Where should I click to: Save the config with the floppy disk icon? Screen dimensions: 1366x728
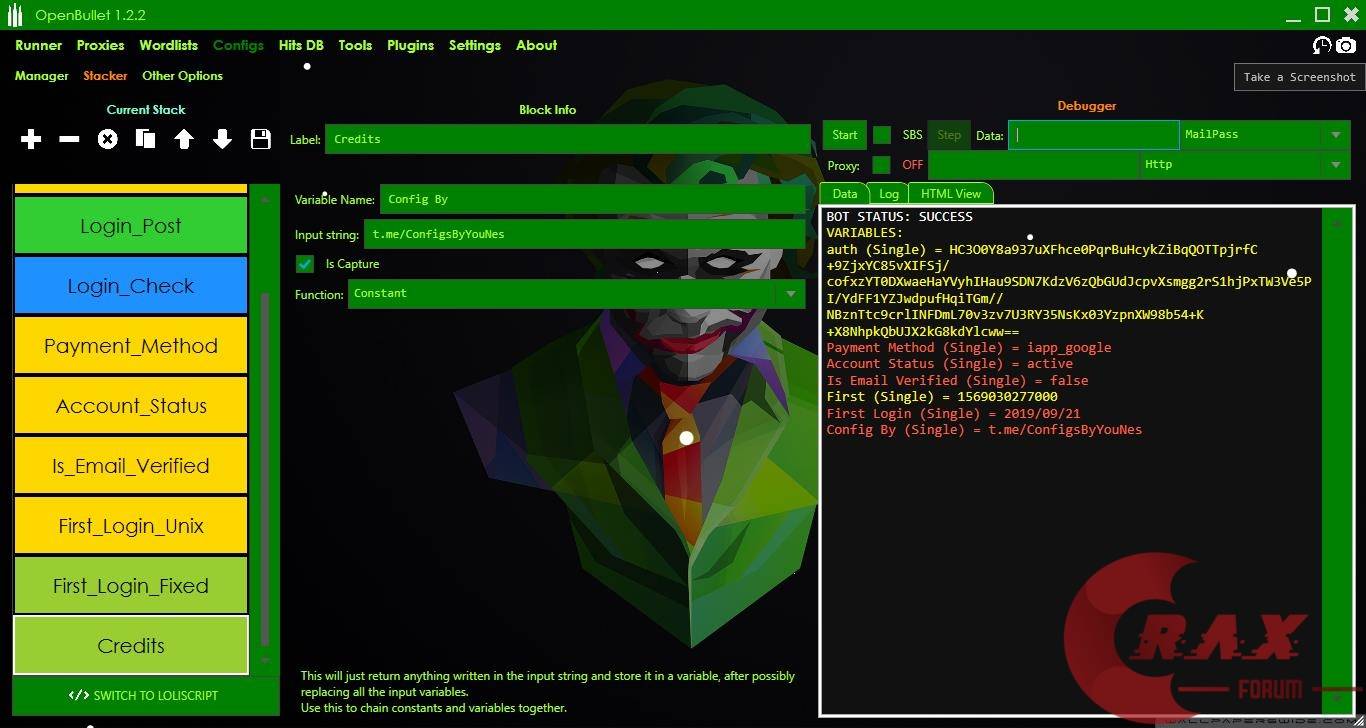coord(260,139)
